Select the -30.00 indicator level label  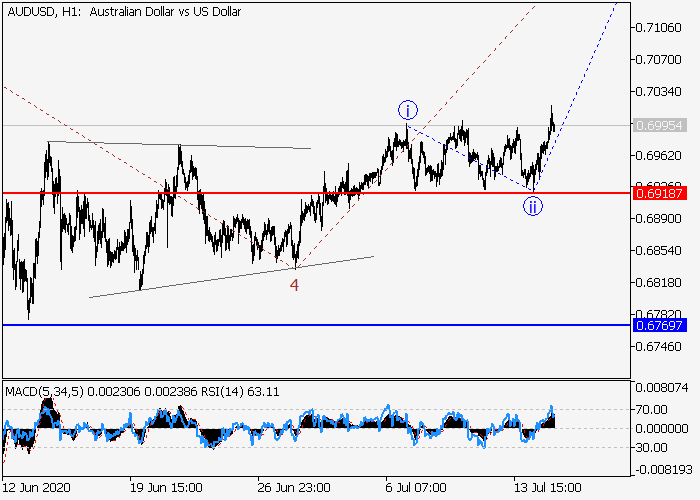(654, 447)
